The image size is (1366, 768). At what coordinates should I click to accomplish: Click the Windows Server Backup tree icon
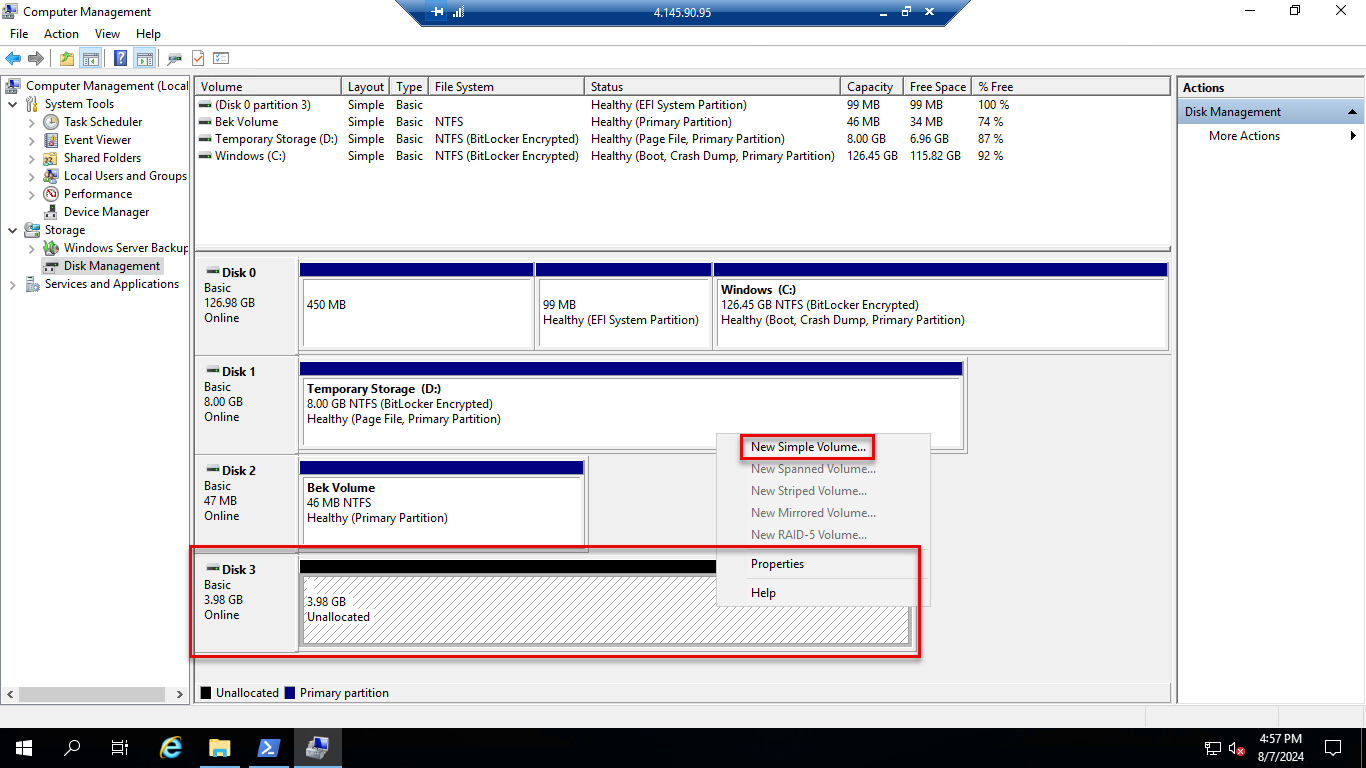coord(51,248)
